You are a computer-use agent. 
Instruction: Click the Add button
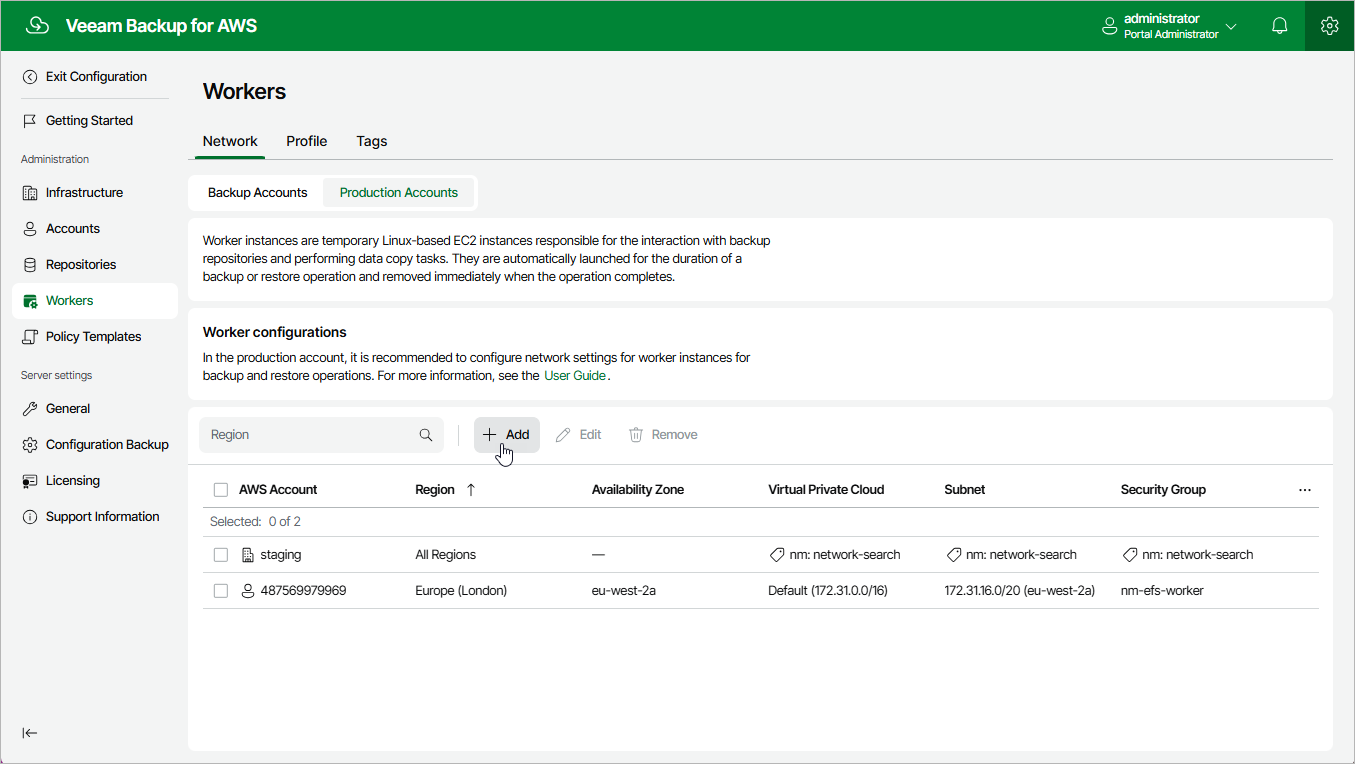click(x=507, y=435)
